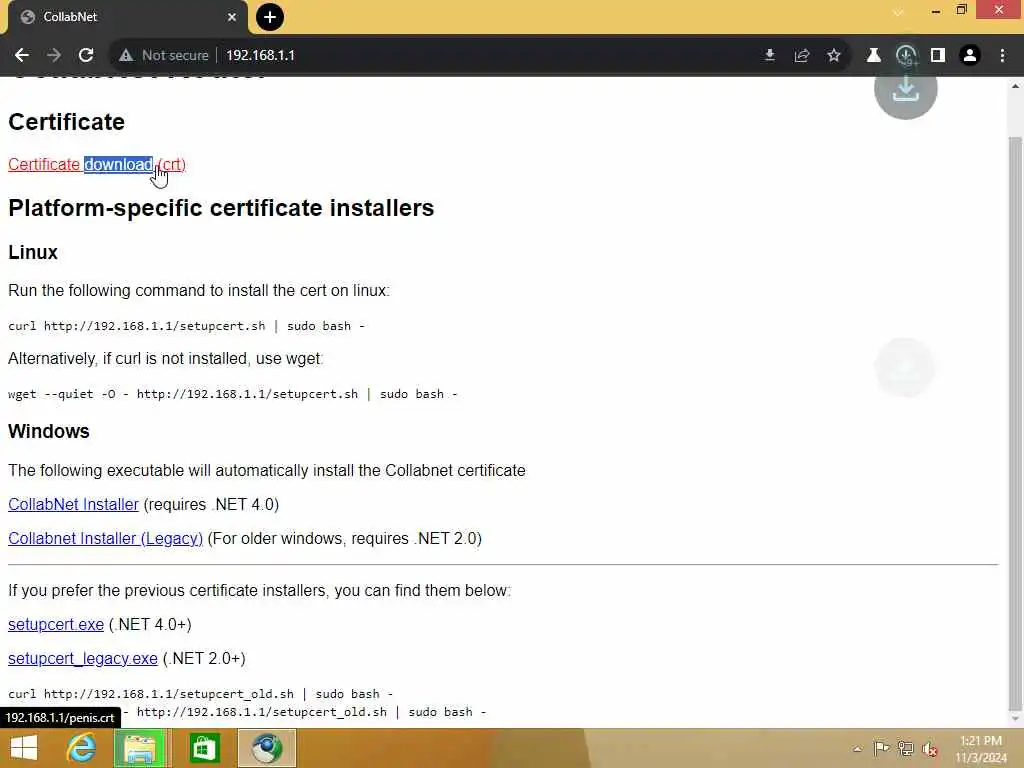Open a new tab with the plus button
1024x768 pixels.
(270, 17)
